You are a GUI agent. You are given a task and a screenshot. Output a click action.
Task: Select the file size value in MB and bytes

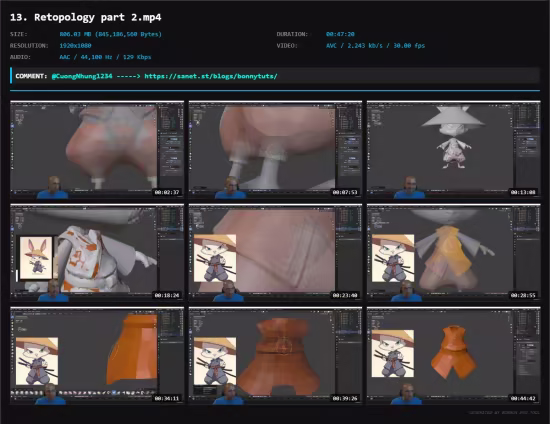(110, 34)
